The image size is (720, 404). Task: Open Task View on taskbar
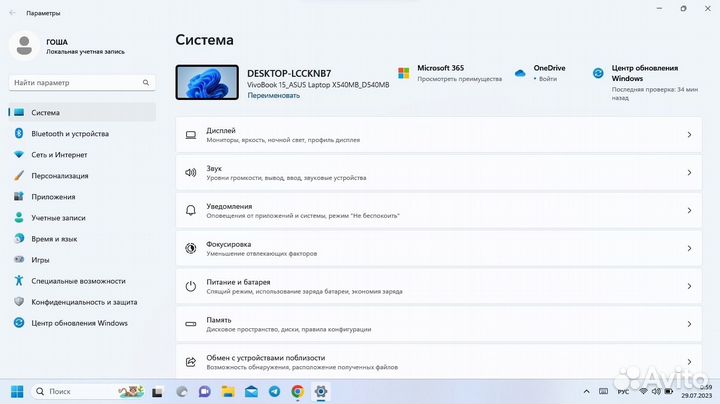(x=158, y=392)
